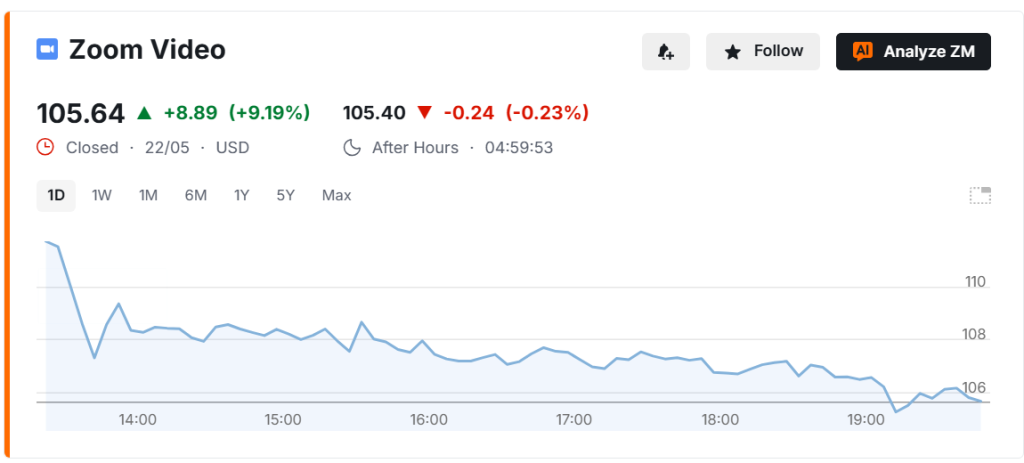Screen dimensions: 1024x463
Task: Follow the Zoom Video stock
Action: point(763,52)
